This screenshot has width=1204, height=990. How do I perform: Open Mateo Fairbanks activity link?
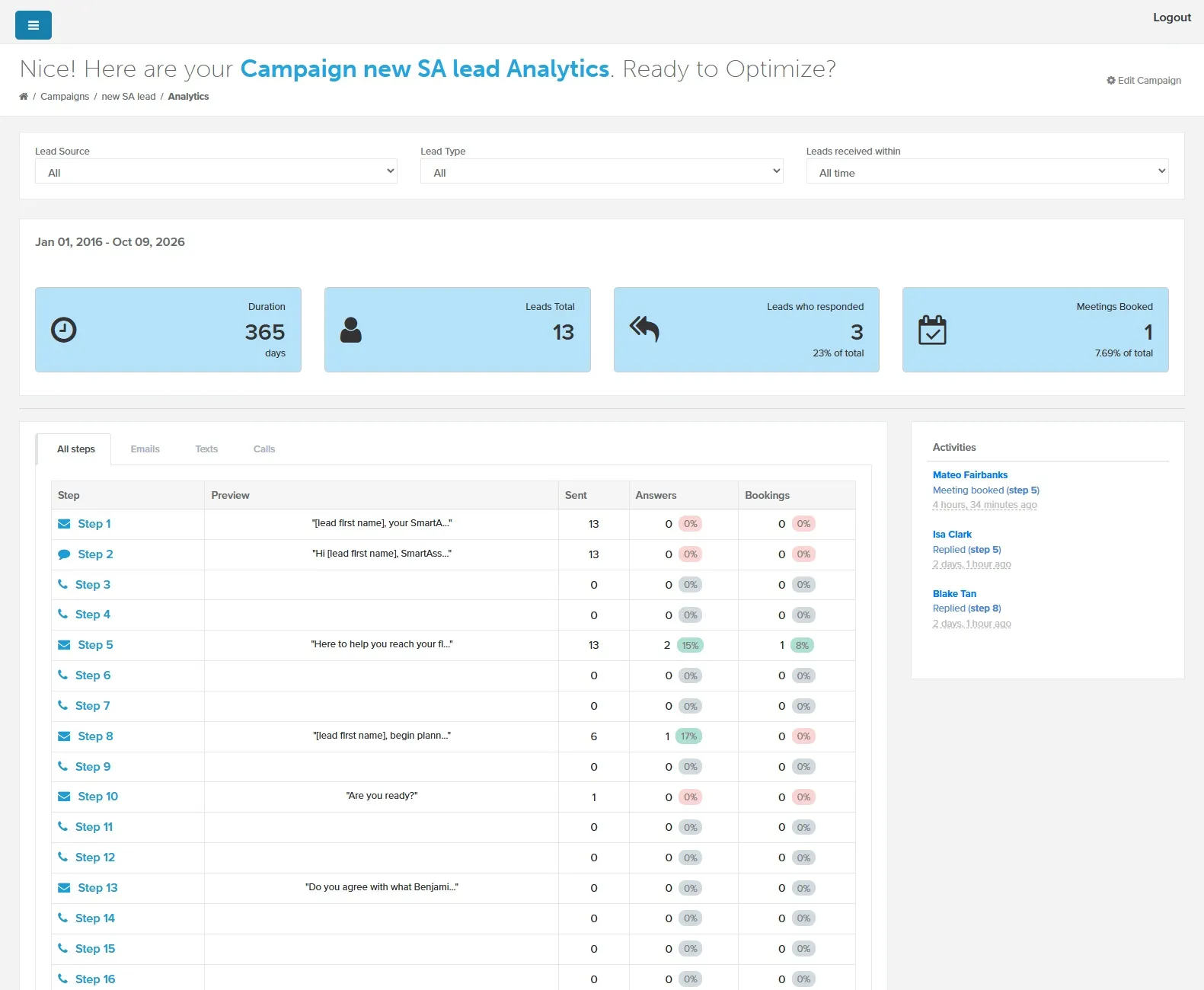[x=970, y=475]
